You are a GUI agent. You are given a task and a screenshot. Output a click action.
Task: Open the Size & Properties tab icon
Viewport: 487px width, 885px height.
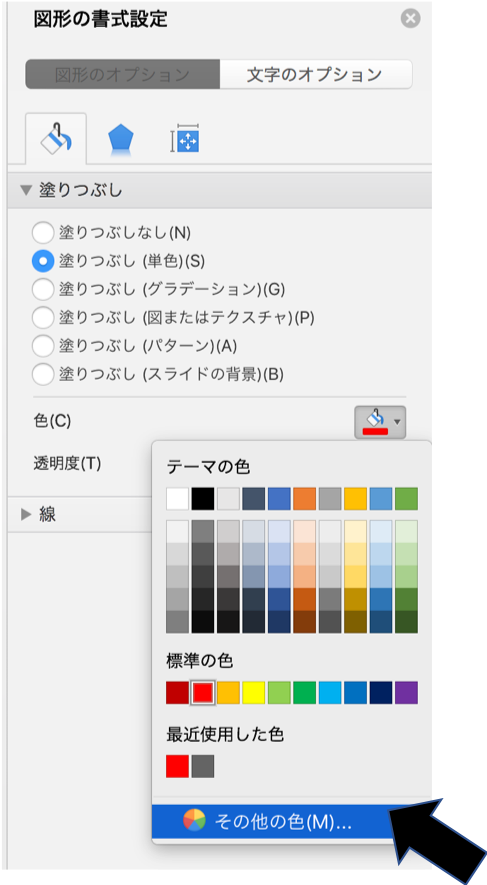pos(185,138)
